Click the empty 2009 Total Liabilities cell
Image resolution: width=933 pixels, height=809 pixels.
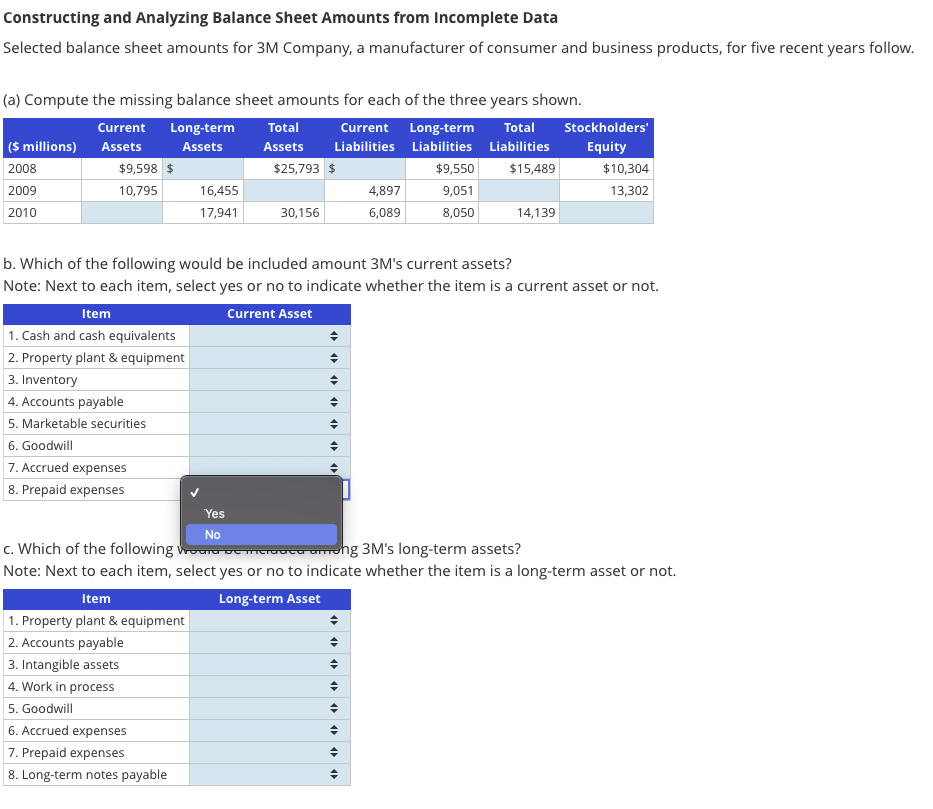coord(519,190)
